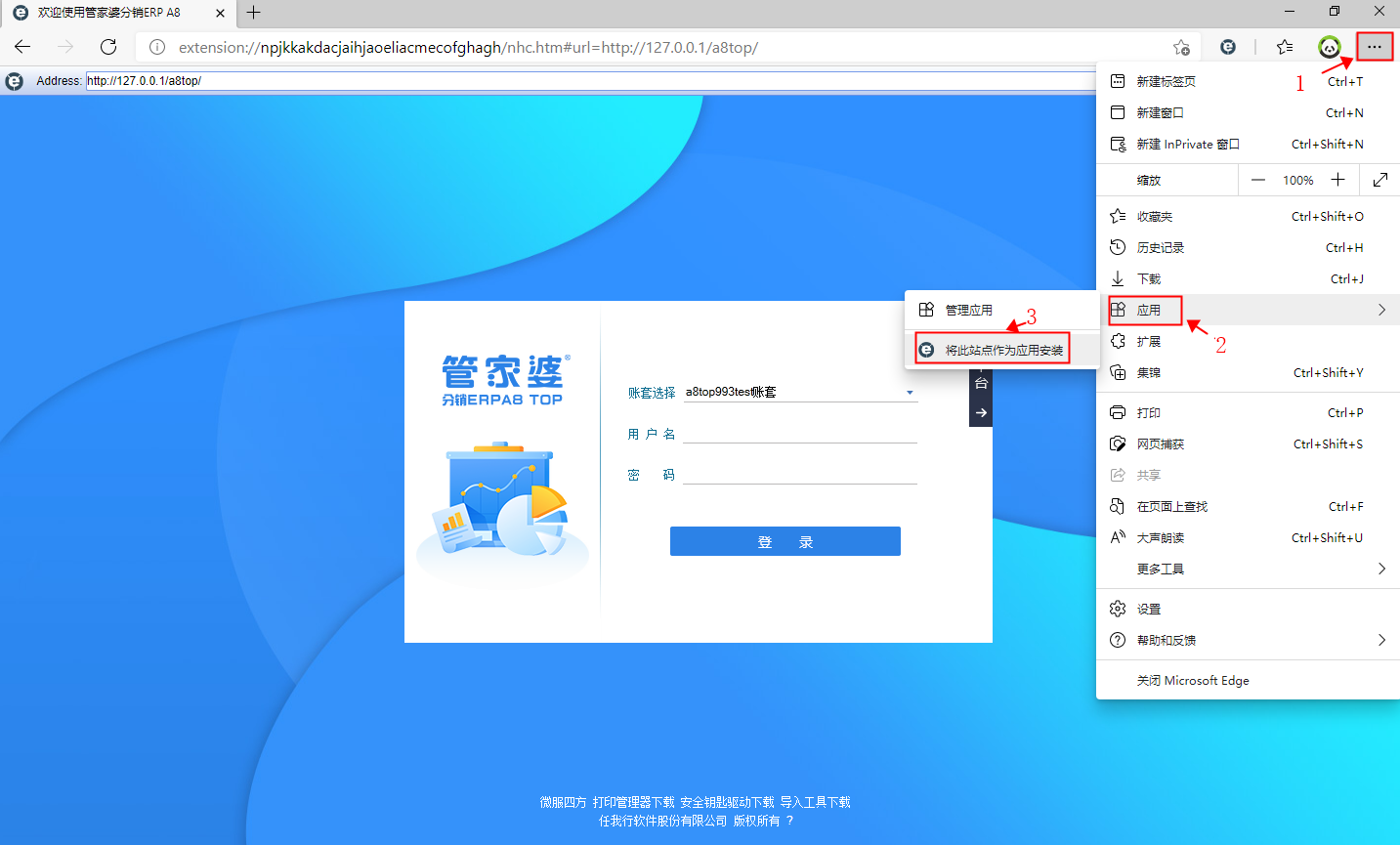
Task: Click the panda profile avatar icon
Action: click(x=1329, y=47)
